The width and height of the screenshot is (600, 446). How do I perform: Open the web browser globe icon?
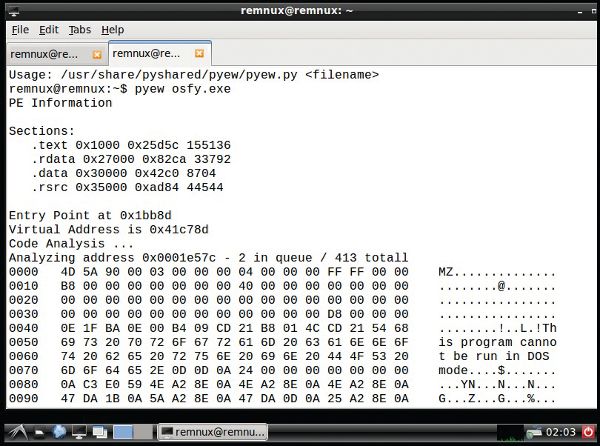pyautogui.click(x=59, y=432)
